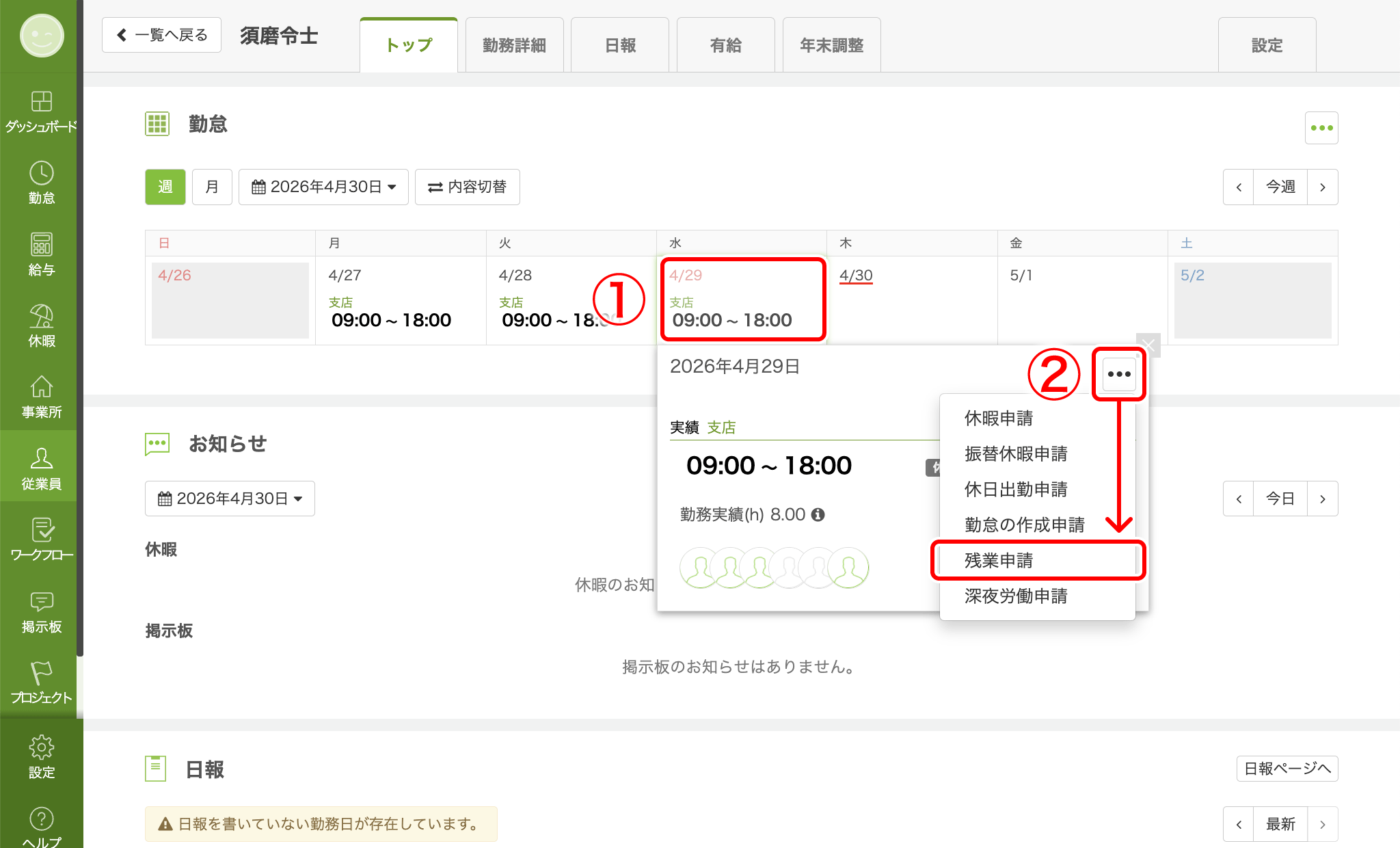
Task: Open 設定 gear in the sidebar
Action: tap(41, 756)
